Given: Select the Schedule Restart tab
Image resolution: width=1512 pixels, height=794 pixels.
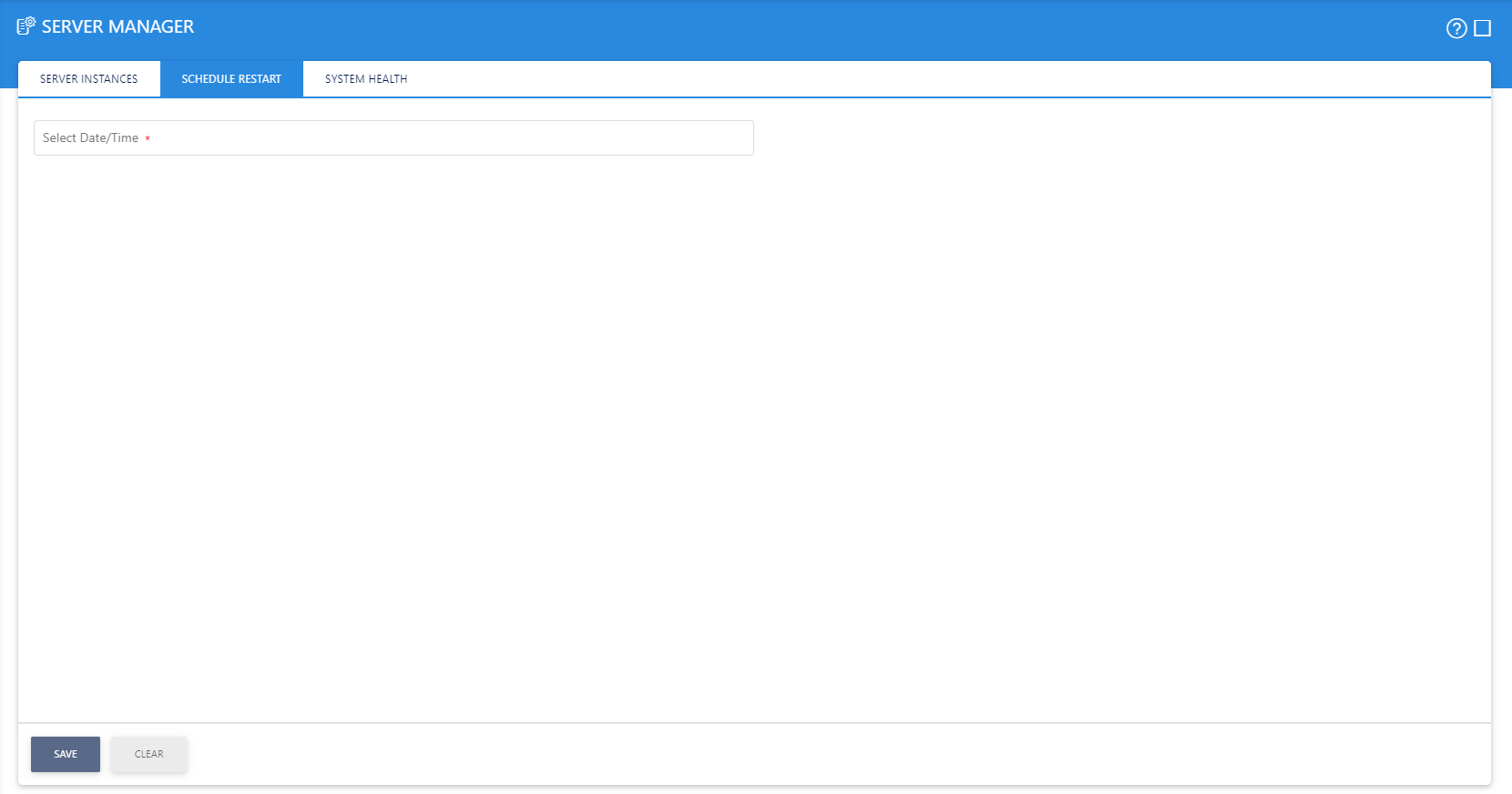Looking at the screenshot, I should point(231,79).
